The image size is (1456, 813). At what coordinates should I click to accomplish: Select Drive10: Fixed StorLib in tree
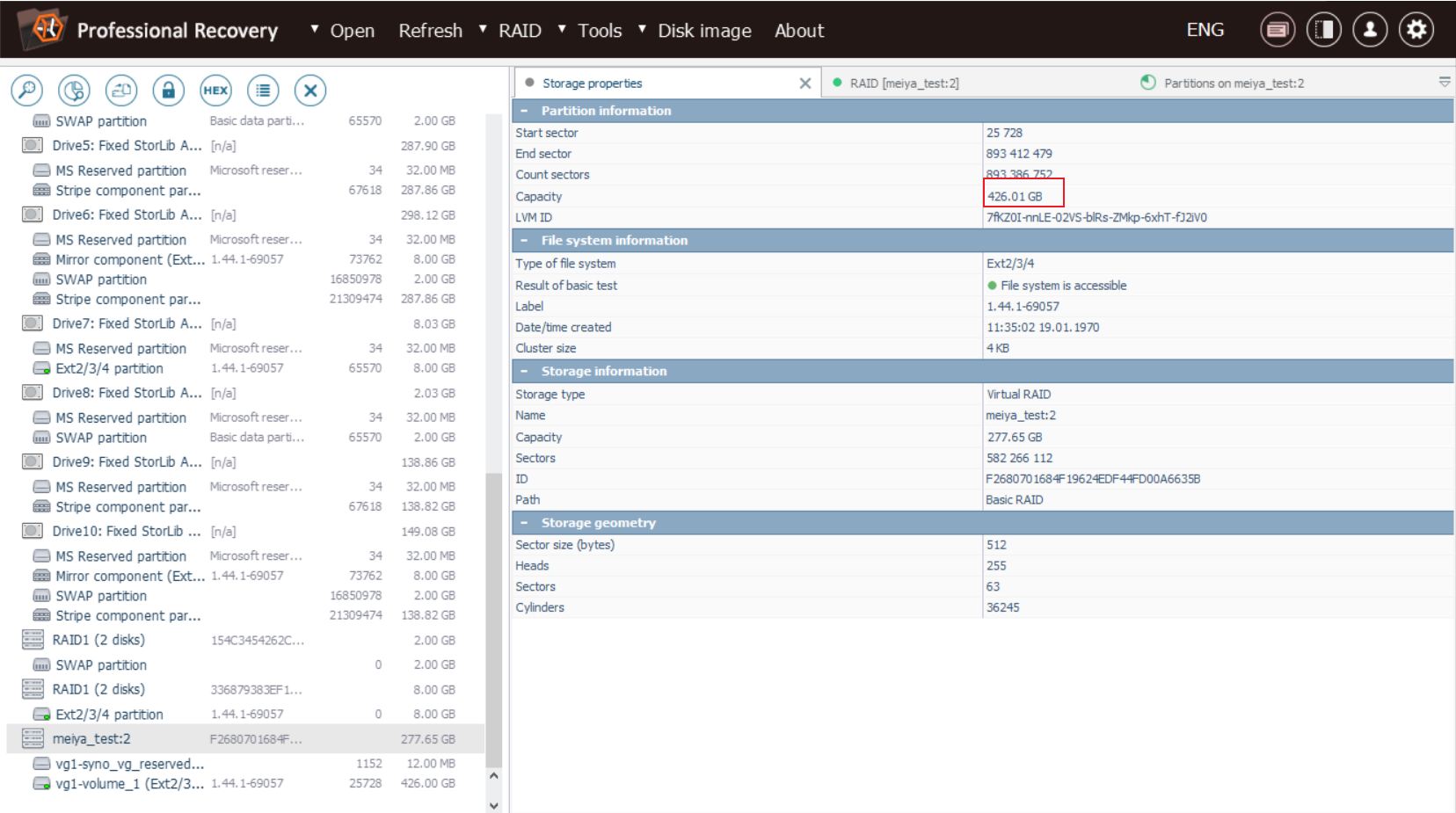(127, 531)
